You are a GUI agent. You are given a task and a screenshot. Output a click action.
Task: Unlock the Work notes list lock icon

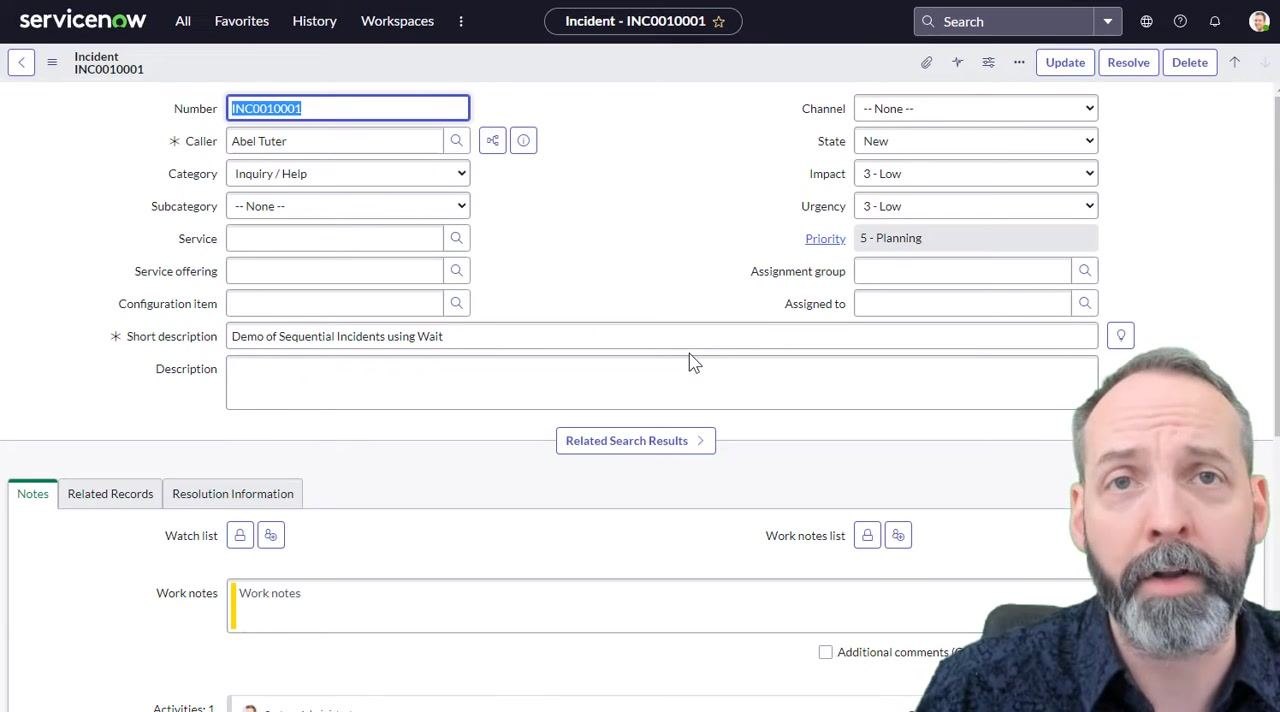point(867,536)
